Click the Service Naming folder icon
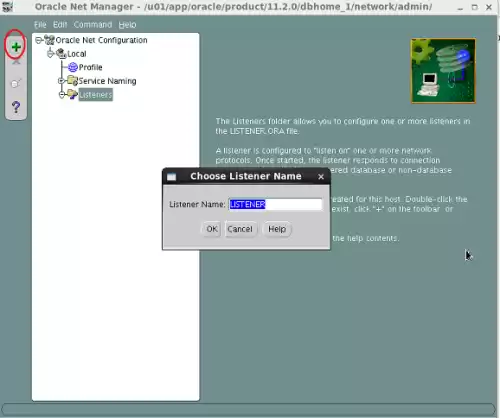The height and width of the screenshot is (418, 500). 72,81
